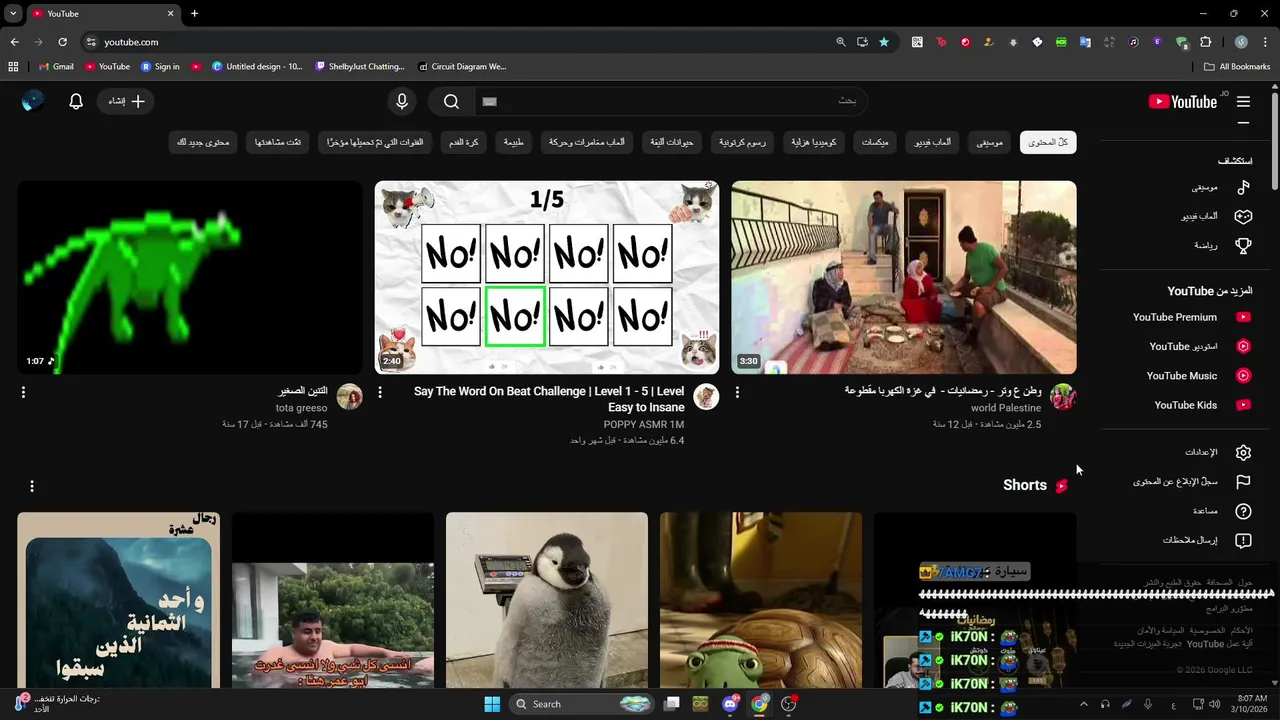Show hidden system tray icons chevron
Viewport: 1280px width, 720px height.
(x=1083, y=704)
